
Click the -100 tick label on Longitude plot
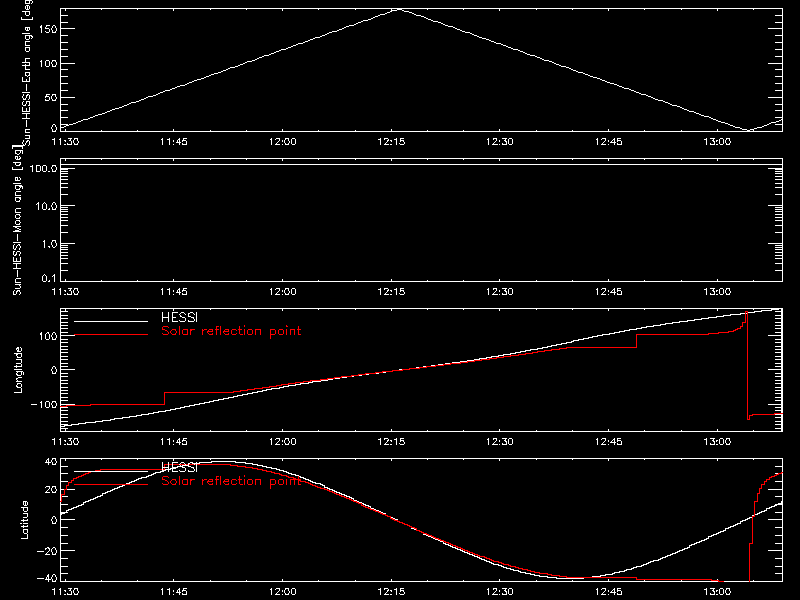[x=44, y=404]
